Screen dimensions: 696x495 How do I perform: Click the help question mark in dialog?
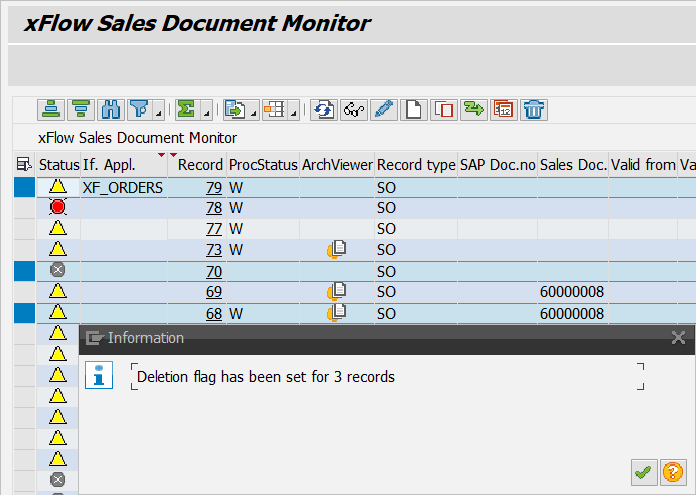tap(672, 472)
